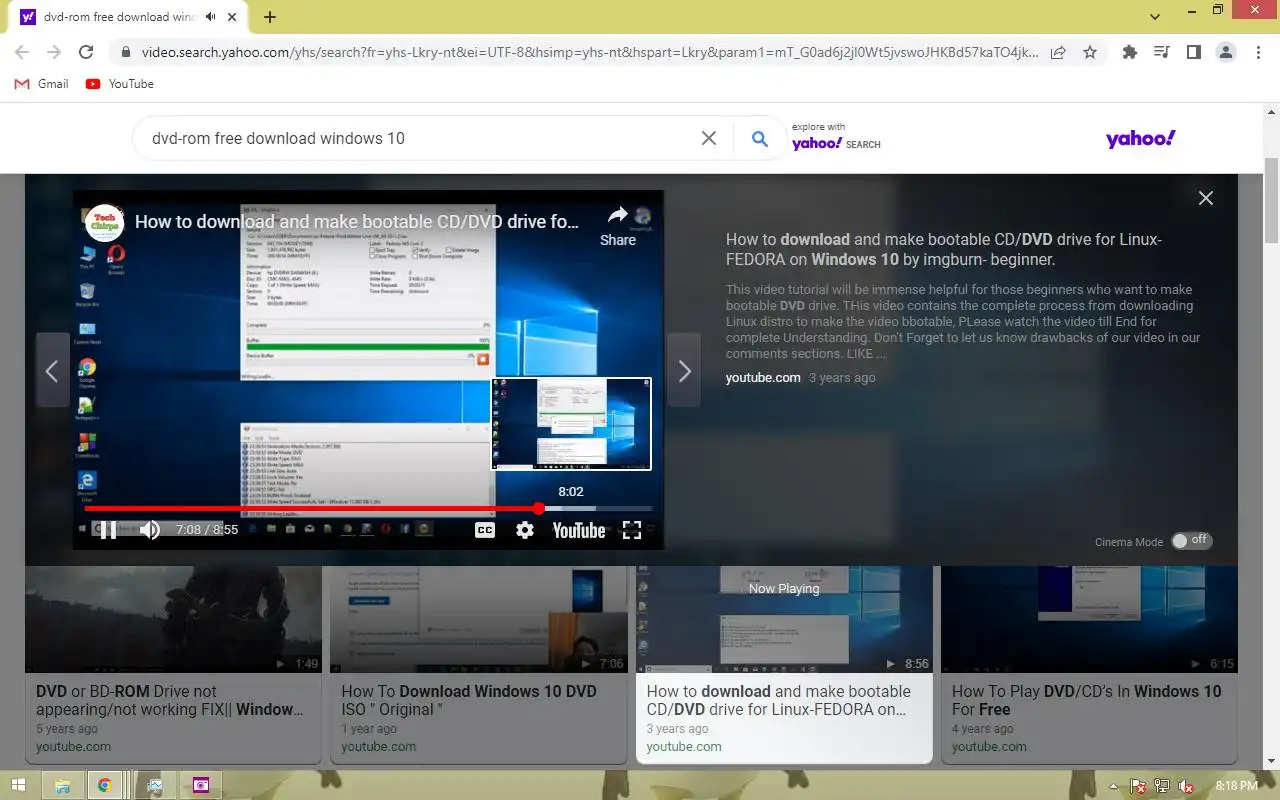The image size is (1280, 800).
Task: Close the video player overlay
Action: pos(1206,198)
